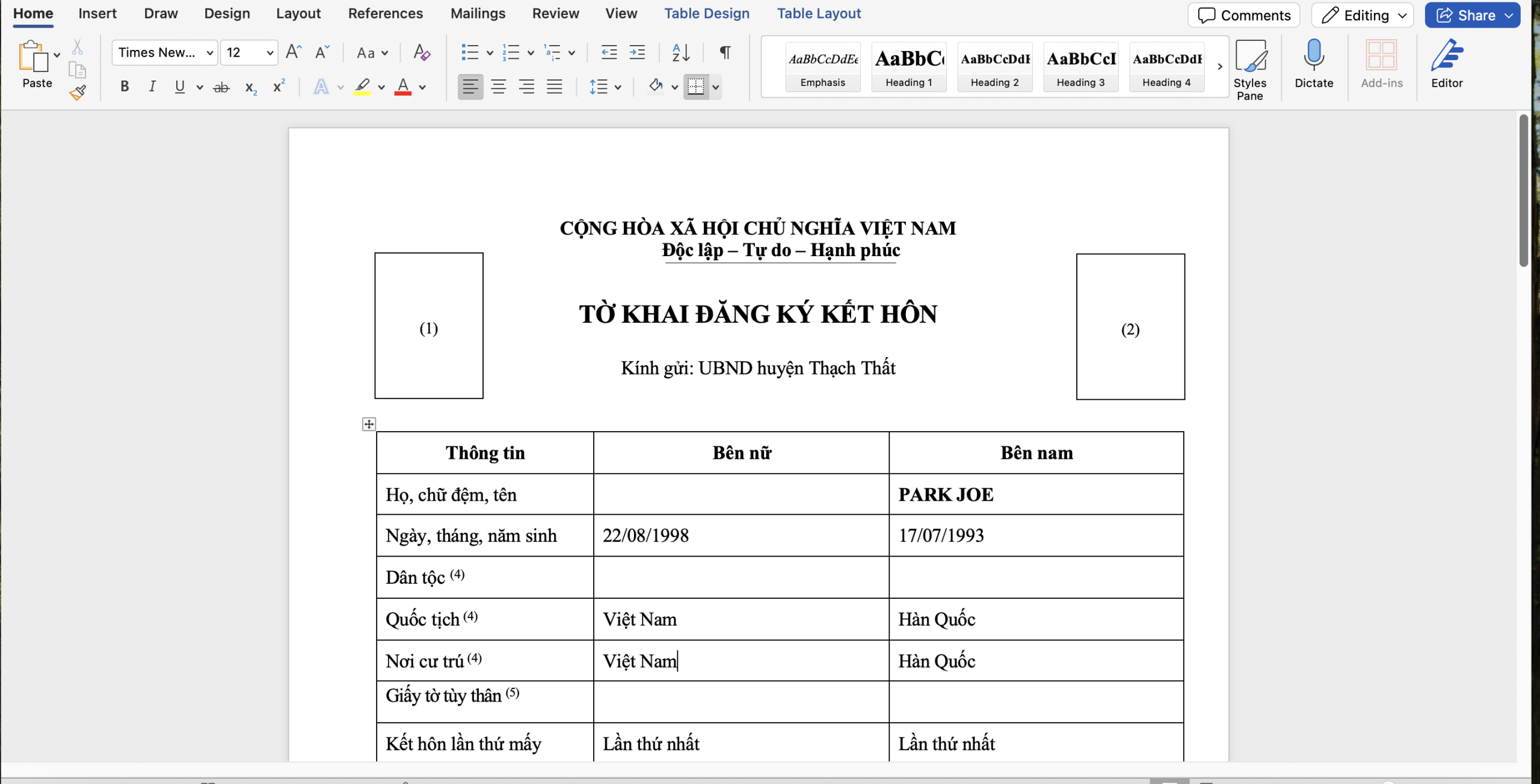
Task: Open the References tab
Action: point(385,13)
